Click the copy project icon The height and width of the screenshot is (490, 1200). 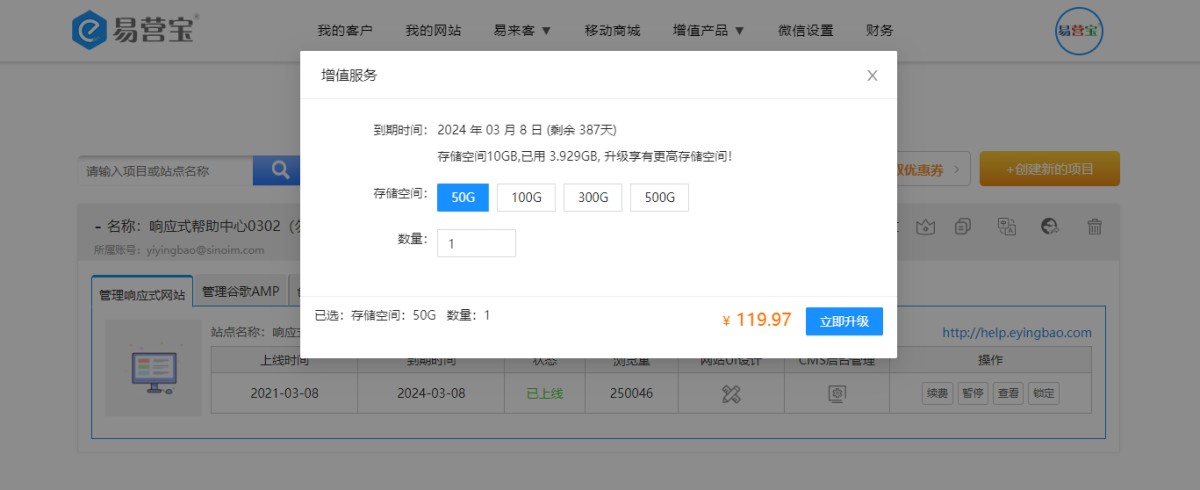click(x=963, y=227)
